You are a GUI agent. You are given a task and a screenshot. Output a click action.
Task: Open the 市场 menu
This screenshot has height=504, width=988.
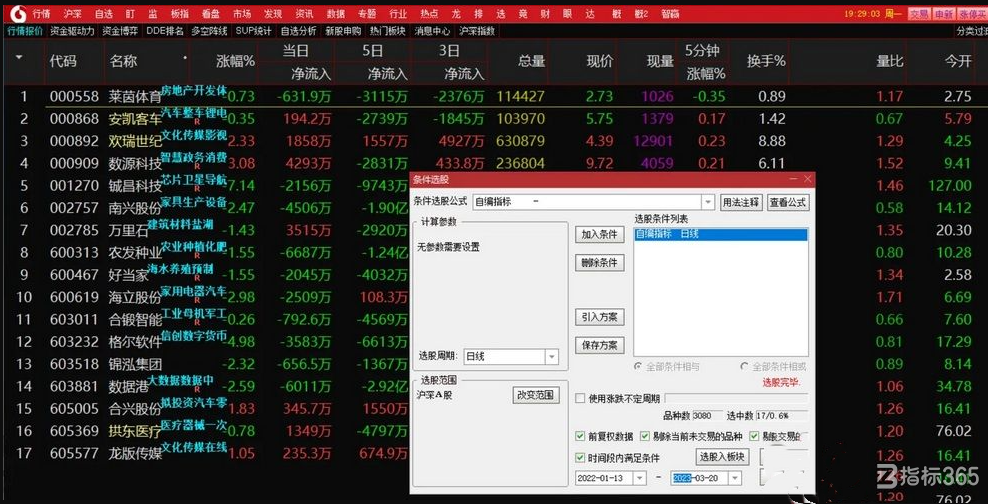(241, 13)
